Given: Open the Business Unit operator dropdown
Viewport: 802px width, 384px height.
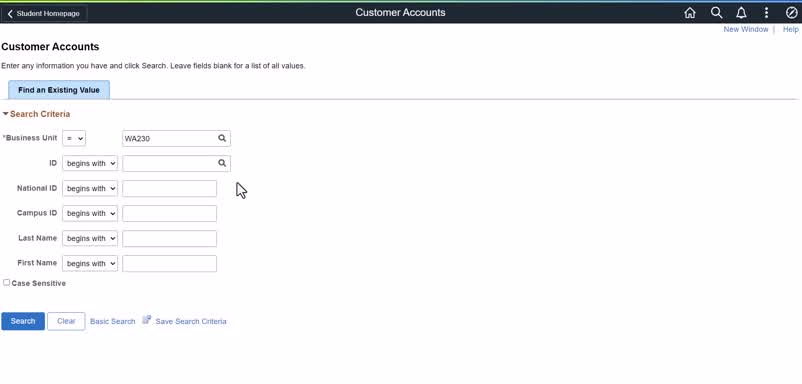Looking at the screenshot, I should pyautogui.click(x=74, y=139).
